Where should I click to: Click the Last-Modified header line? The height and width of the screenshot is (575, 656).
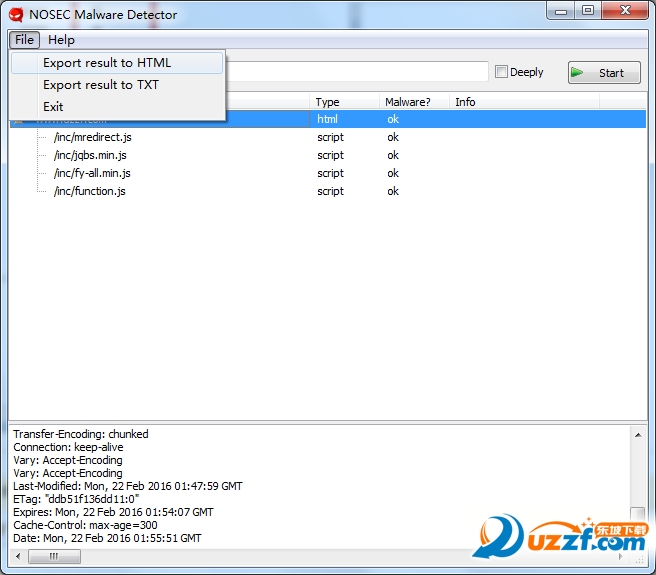click(128, 486)
